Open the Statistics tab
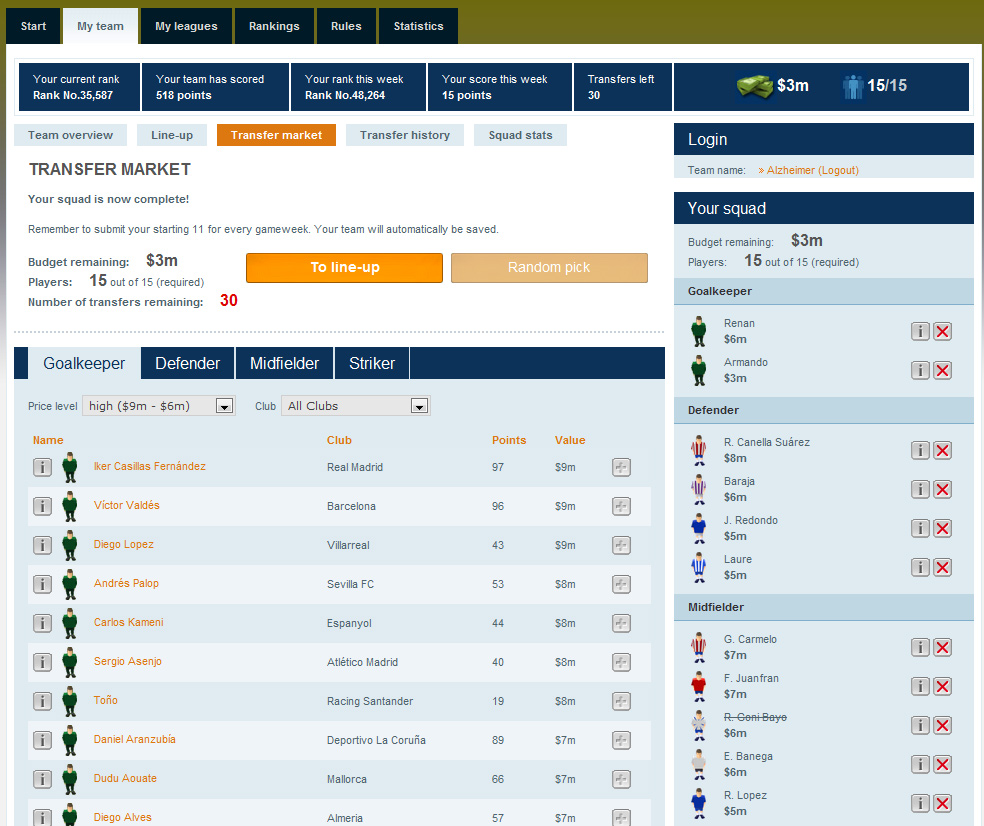 419,26
